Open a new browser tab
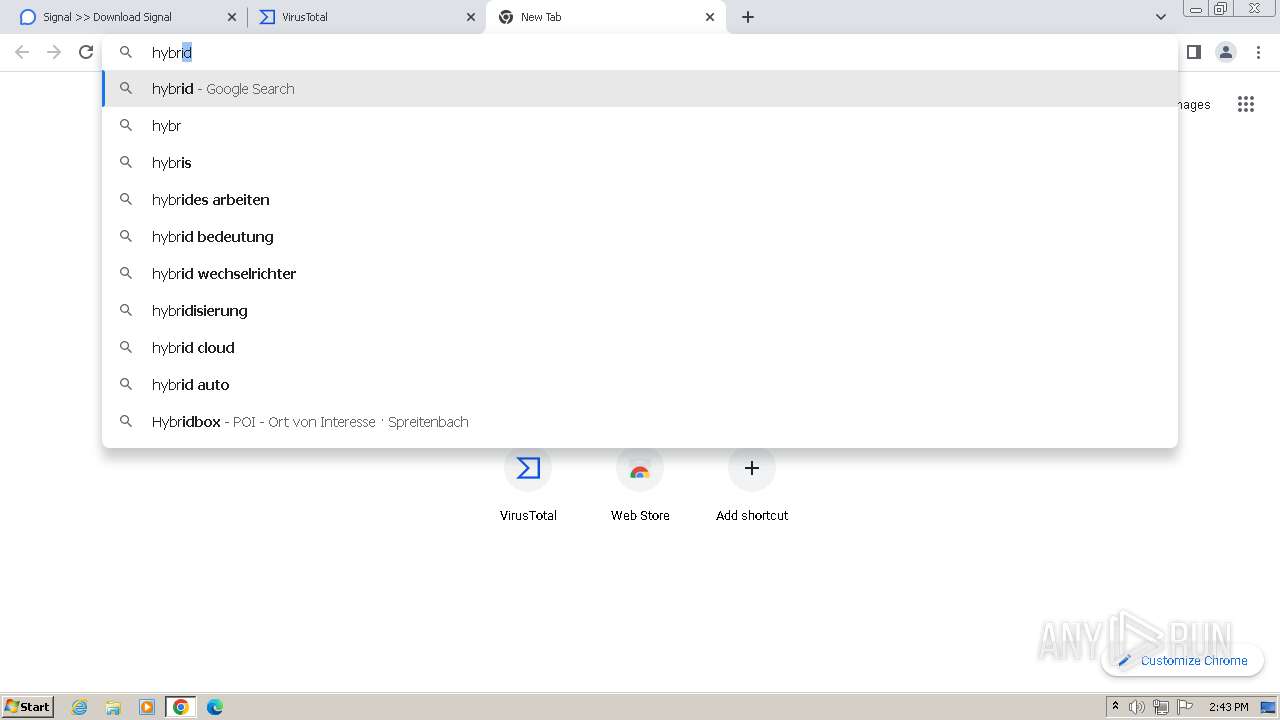This screenshot has width=1280, height=720. tap(748, 17)
